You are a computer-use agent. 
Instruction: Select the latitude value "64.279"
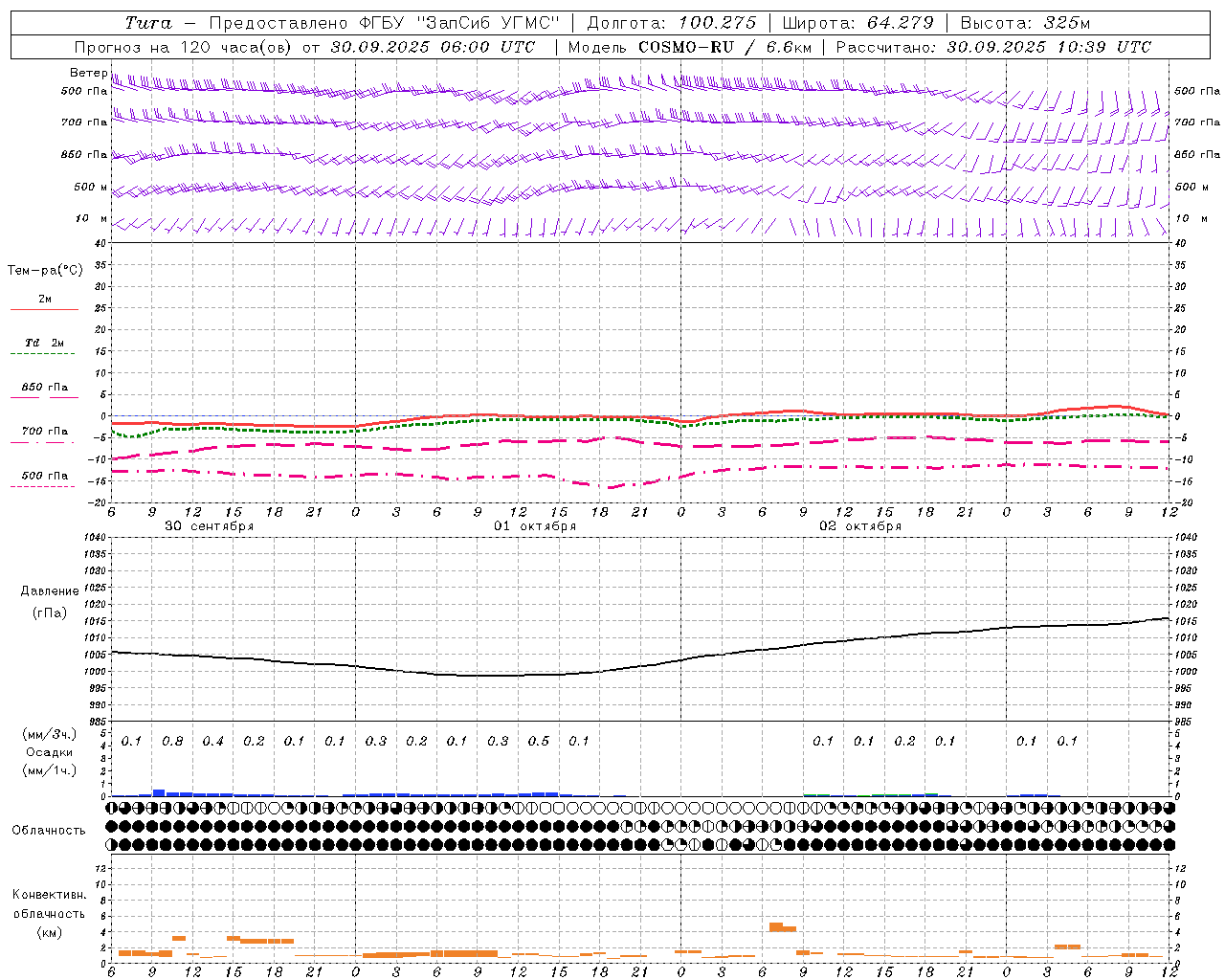point(900,23)
